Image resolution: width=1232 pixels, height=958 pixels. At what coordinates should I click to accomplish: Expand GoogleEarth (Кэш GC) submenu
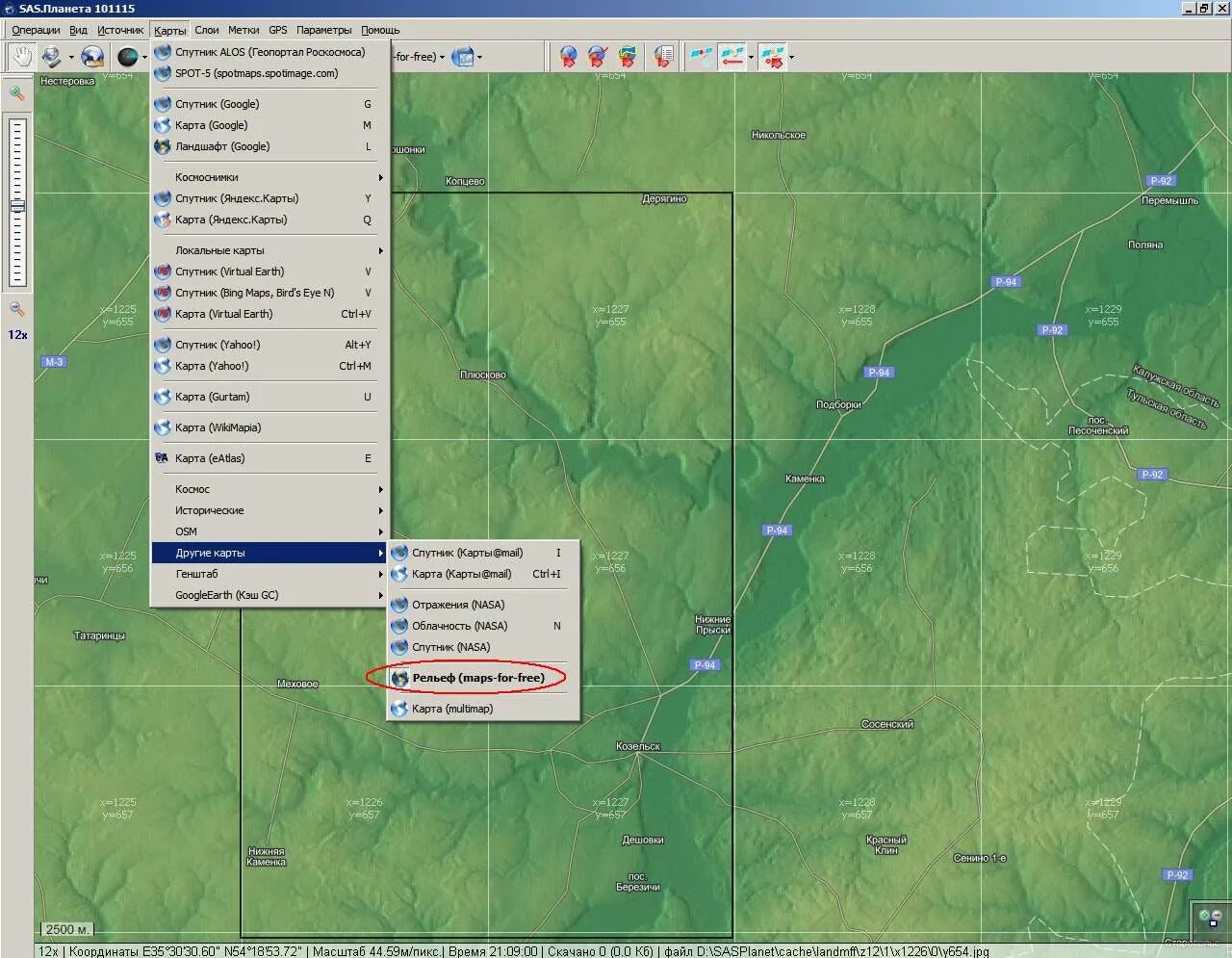point(269,595)
